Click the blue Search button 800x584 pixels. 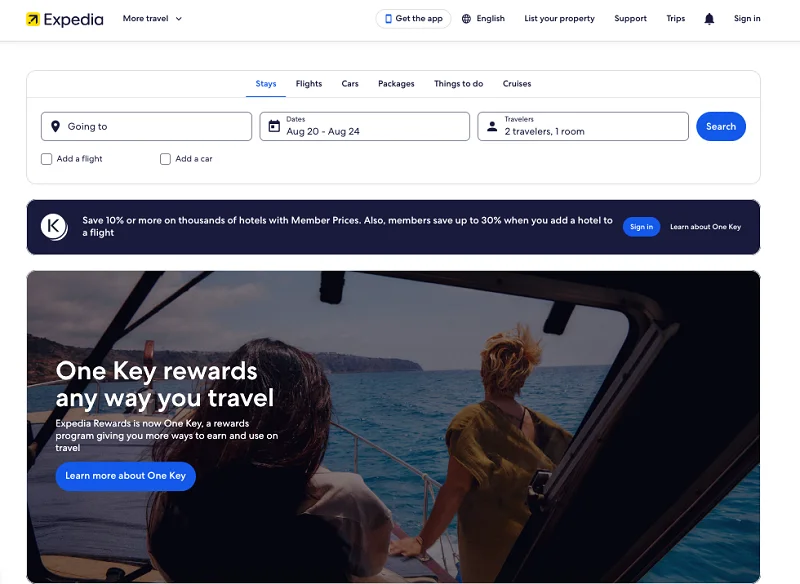pyautogui.click(x=720, y=126)
